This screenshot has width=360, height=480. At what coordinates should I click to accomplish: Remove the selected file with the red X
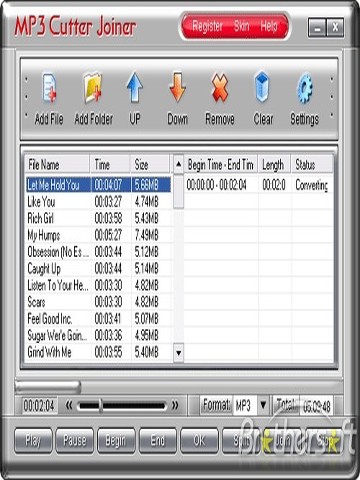click(220, 88)
